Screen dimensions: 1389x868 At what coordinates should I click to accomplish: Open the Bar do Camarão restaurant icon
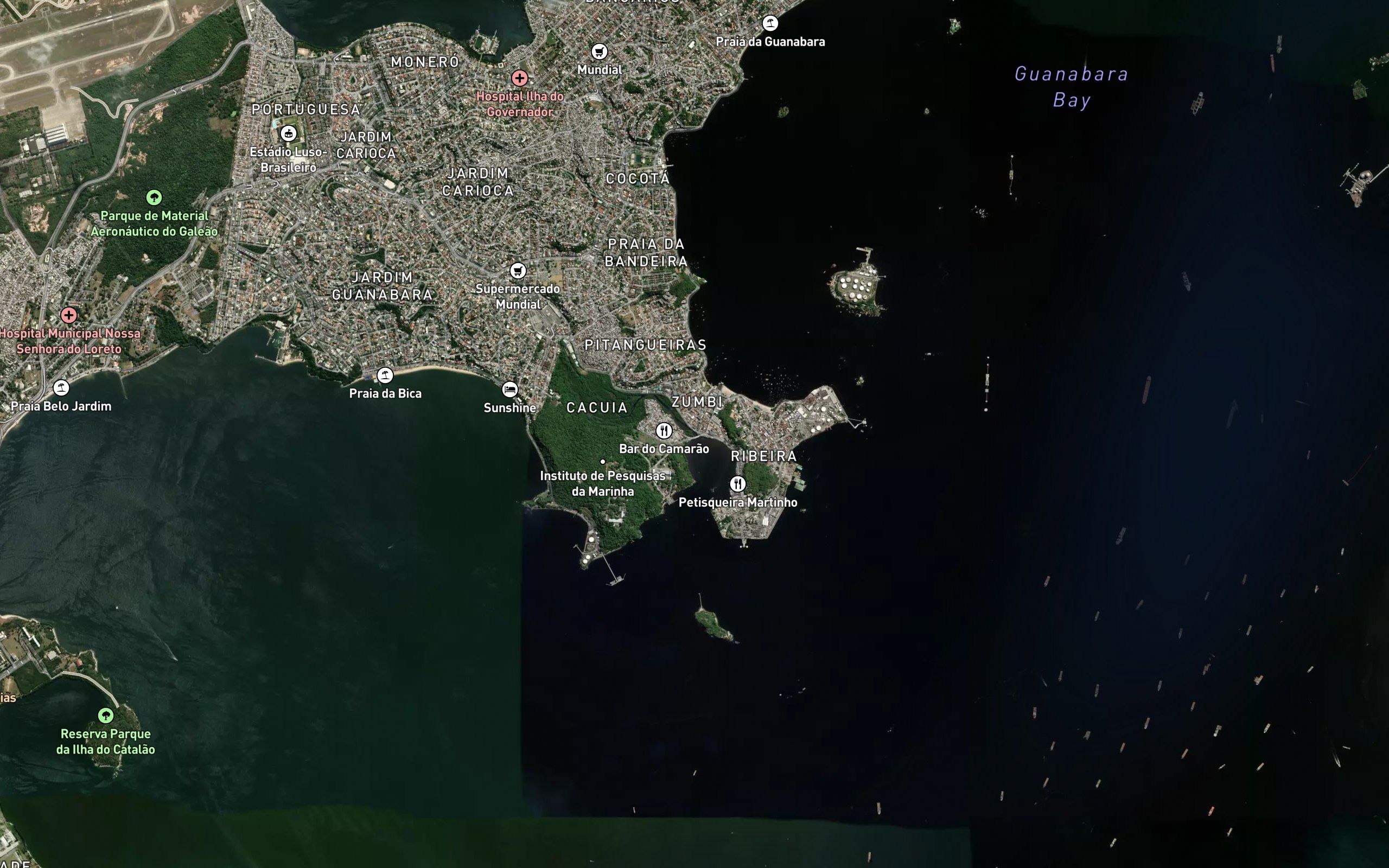(664, 431)
